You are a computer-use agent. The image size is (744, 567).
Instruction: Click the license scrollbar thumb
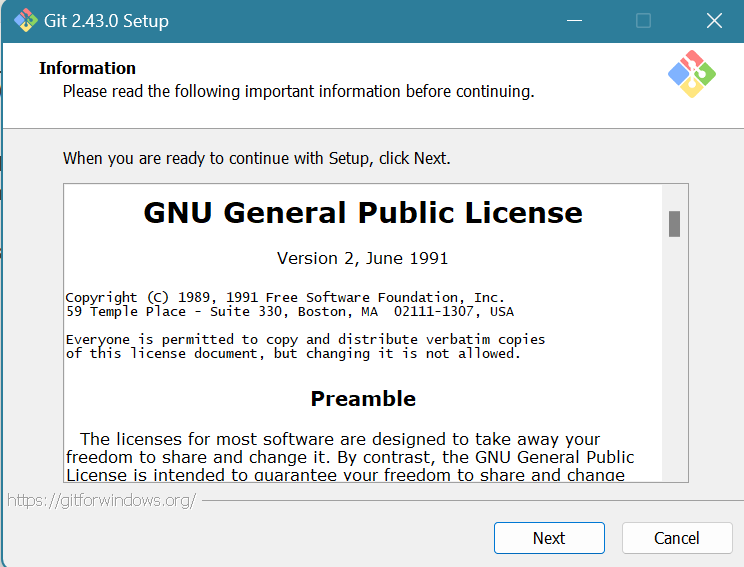(x=674, y=224)
